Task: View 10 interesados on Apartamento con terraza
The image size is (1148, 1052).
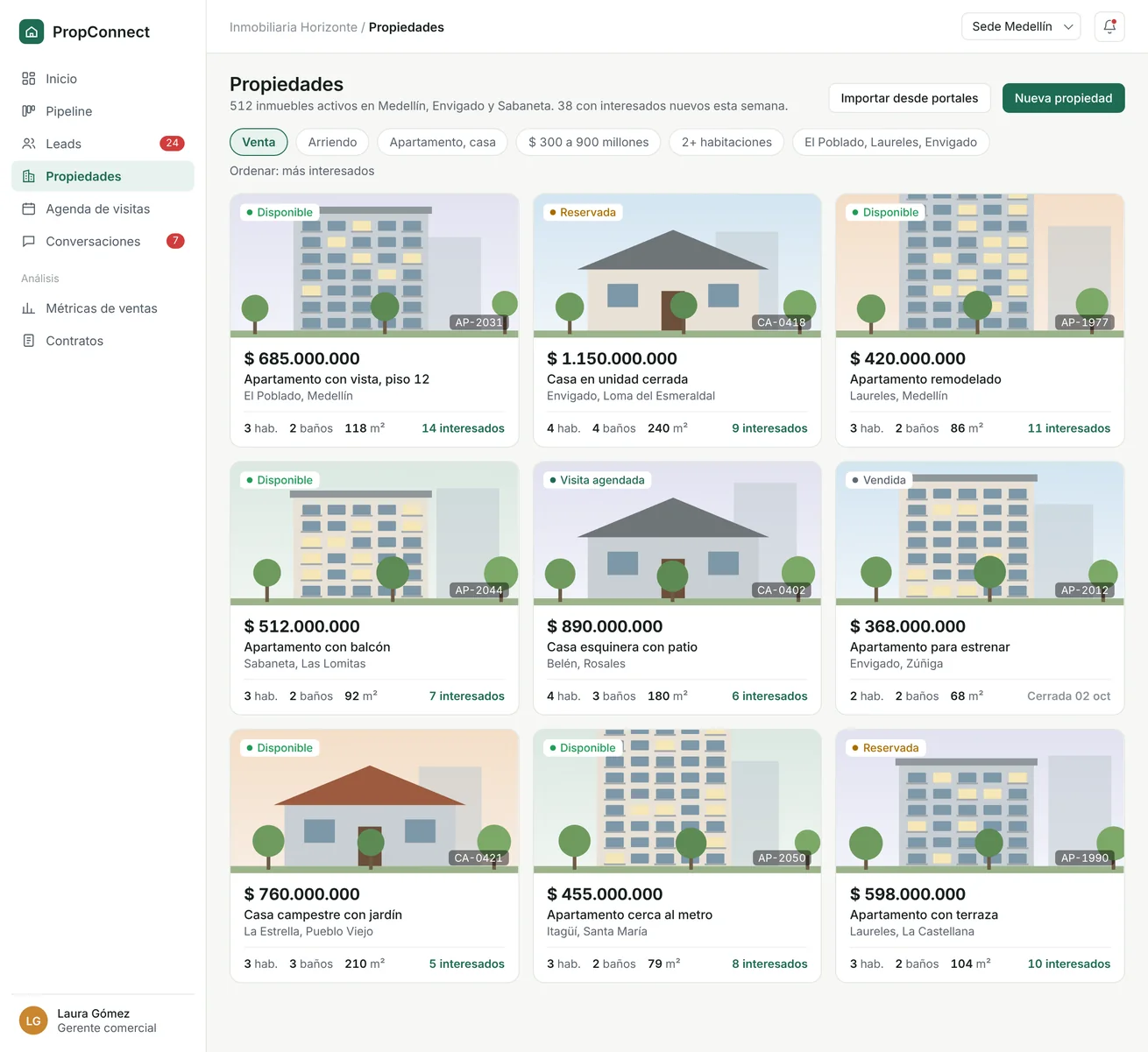Action: [x=1069, y=964]
